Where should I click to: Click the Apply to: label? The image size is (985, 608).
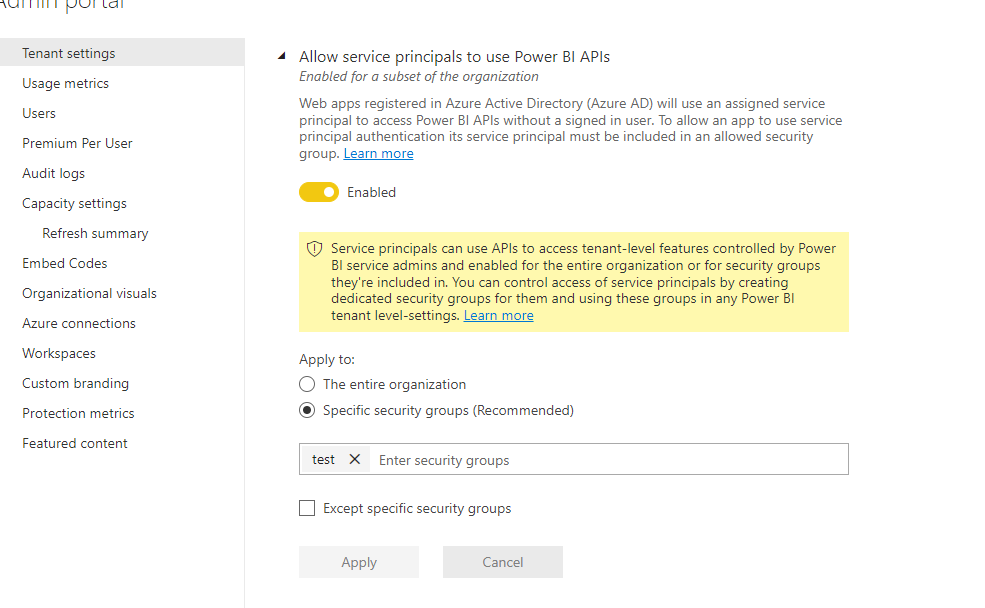coord(327,359)
